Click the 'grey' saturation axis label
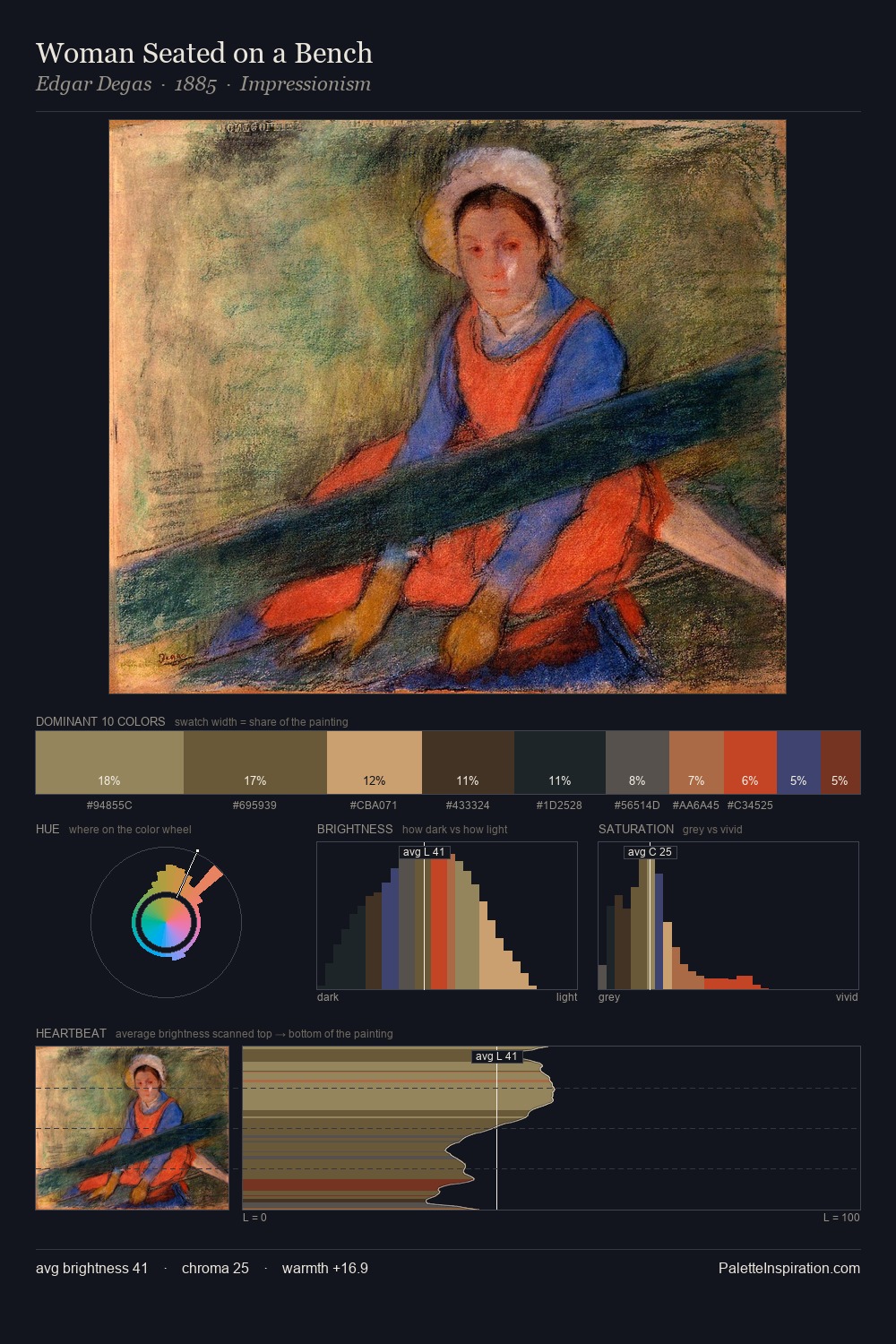Screen dimensions: 896x1344 pyautogui.click(x=609, y=997)
